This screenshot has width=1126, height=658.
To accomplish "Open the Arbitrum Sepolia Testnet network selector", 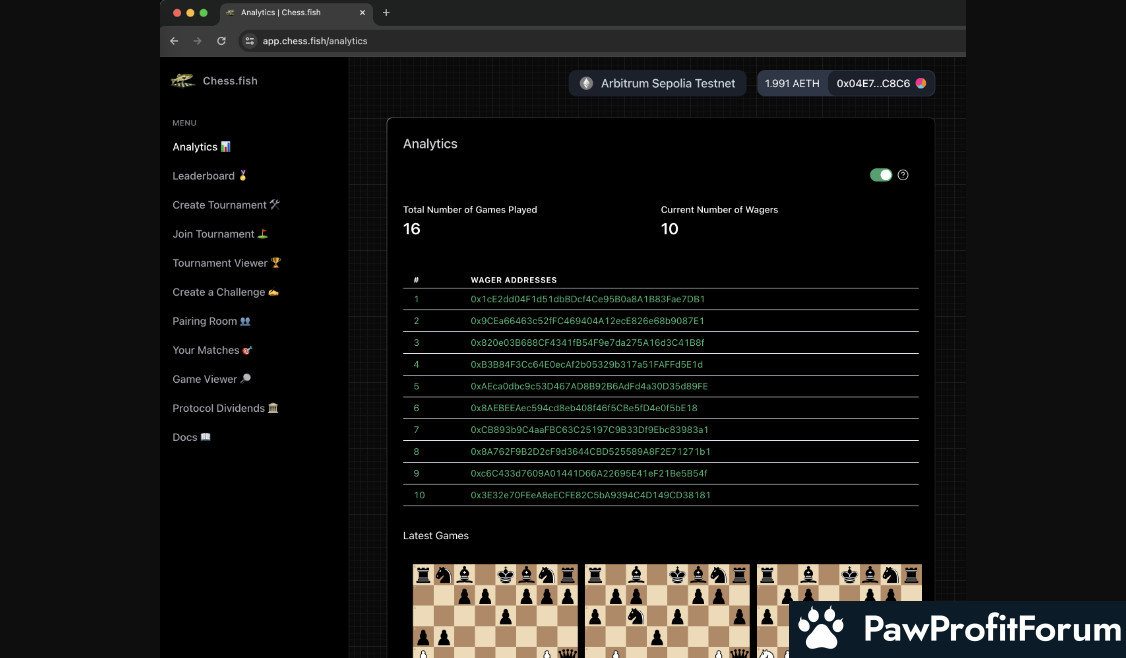I will click(x=658, y=84).
